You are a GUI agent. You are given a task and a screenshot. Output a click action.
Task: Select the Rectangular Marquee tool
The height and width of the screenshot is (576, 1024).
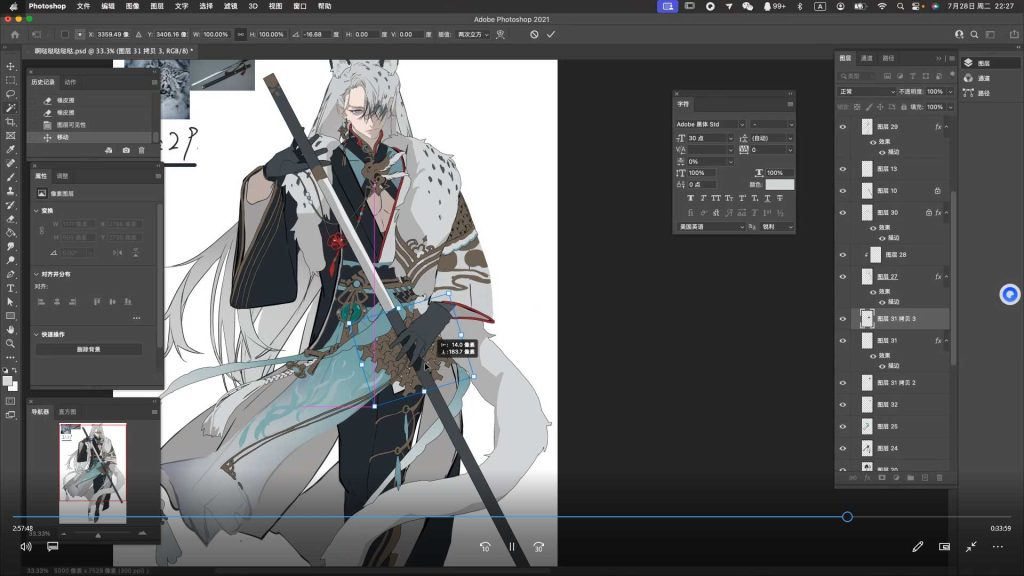tap(10, 80)
